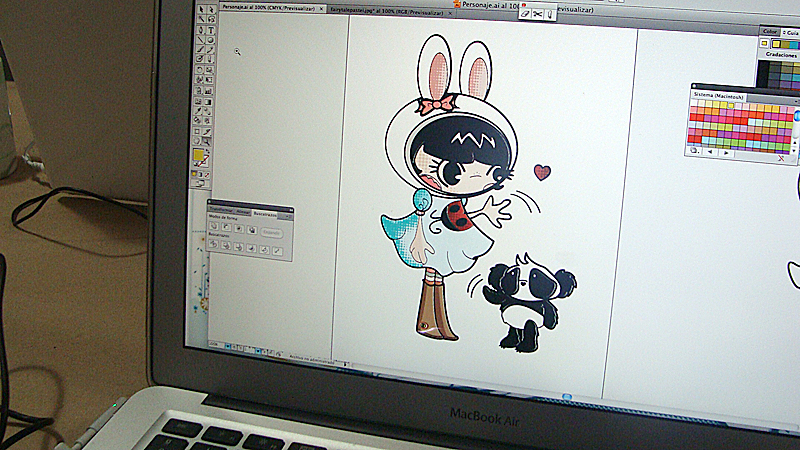Select the Pen tool

click(x=201, y=30)
